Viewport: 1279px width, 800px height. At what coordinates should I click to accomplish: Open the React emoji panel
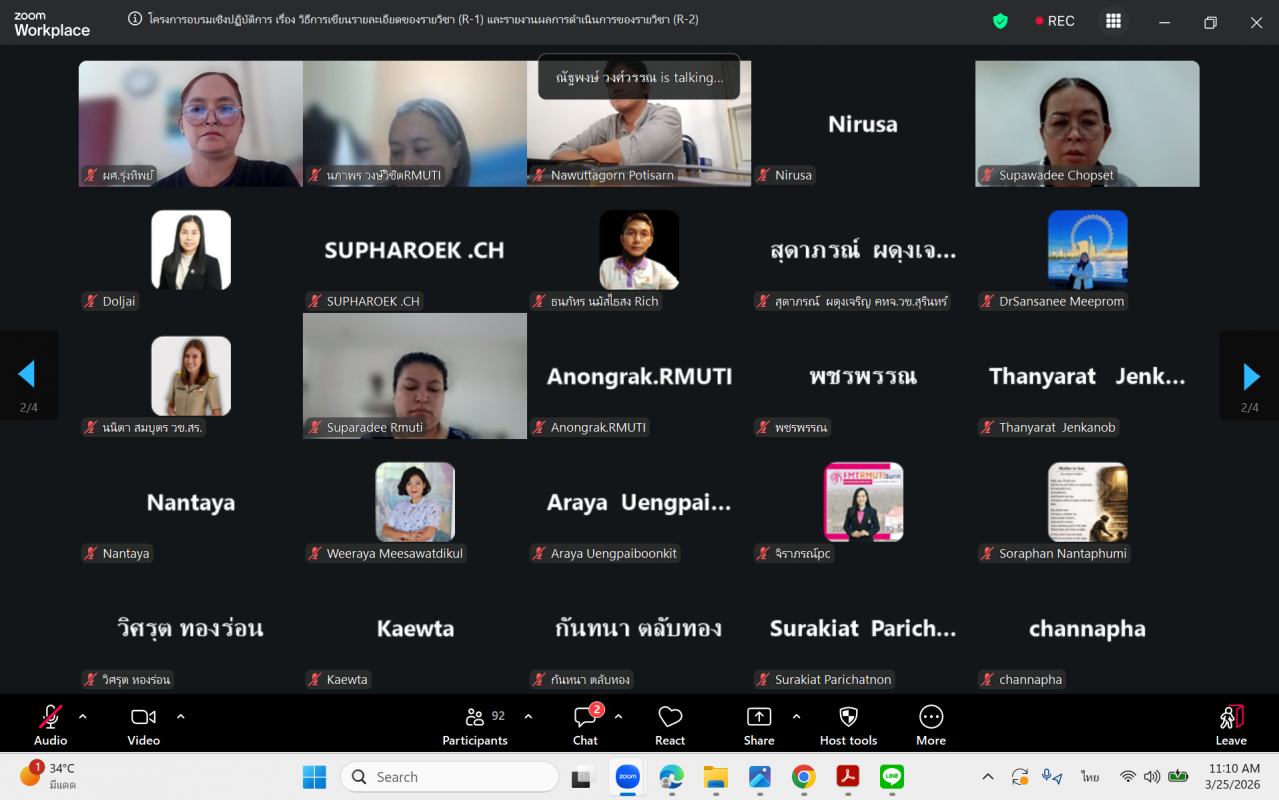tap(670, 724)
